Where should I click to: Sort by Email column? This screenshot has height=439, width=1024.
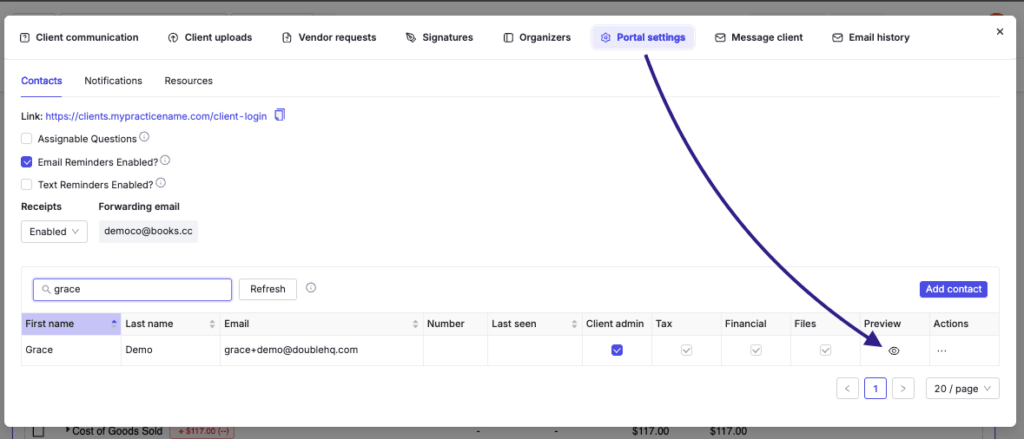pos(322,324)
